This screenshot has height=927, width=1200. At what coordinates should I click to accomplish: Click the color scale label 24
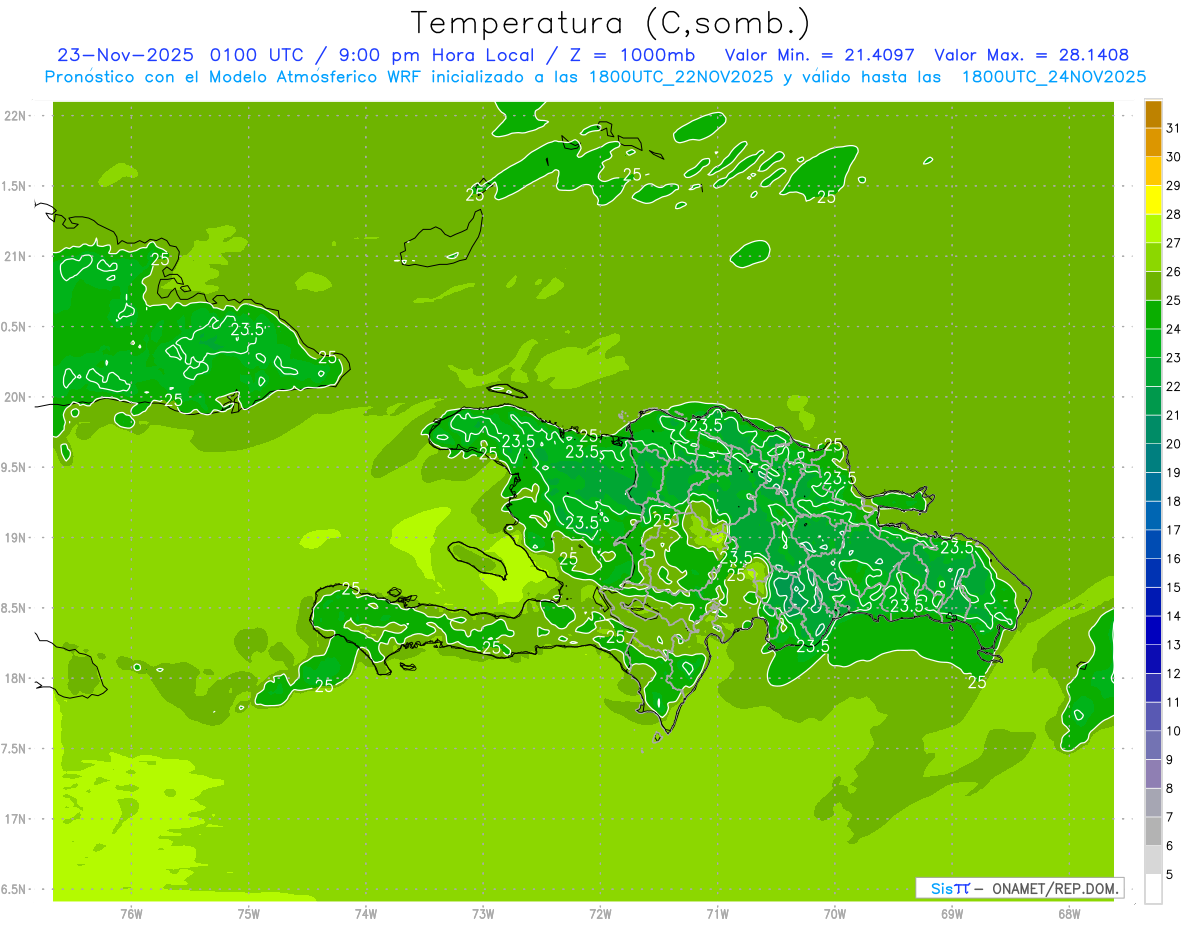pyautogui.click(x=1175, y=329)
